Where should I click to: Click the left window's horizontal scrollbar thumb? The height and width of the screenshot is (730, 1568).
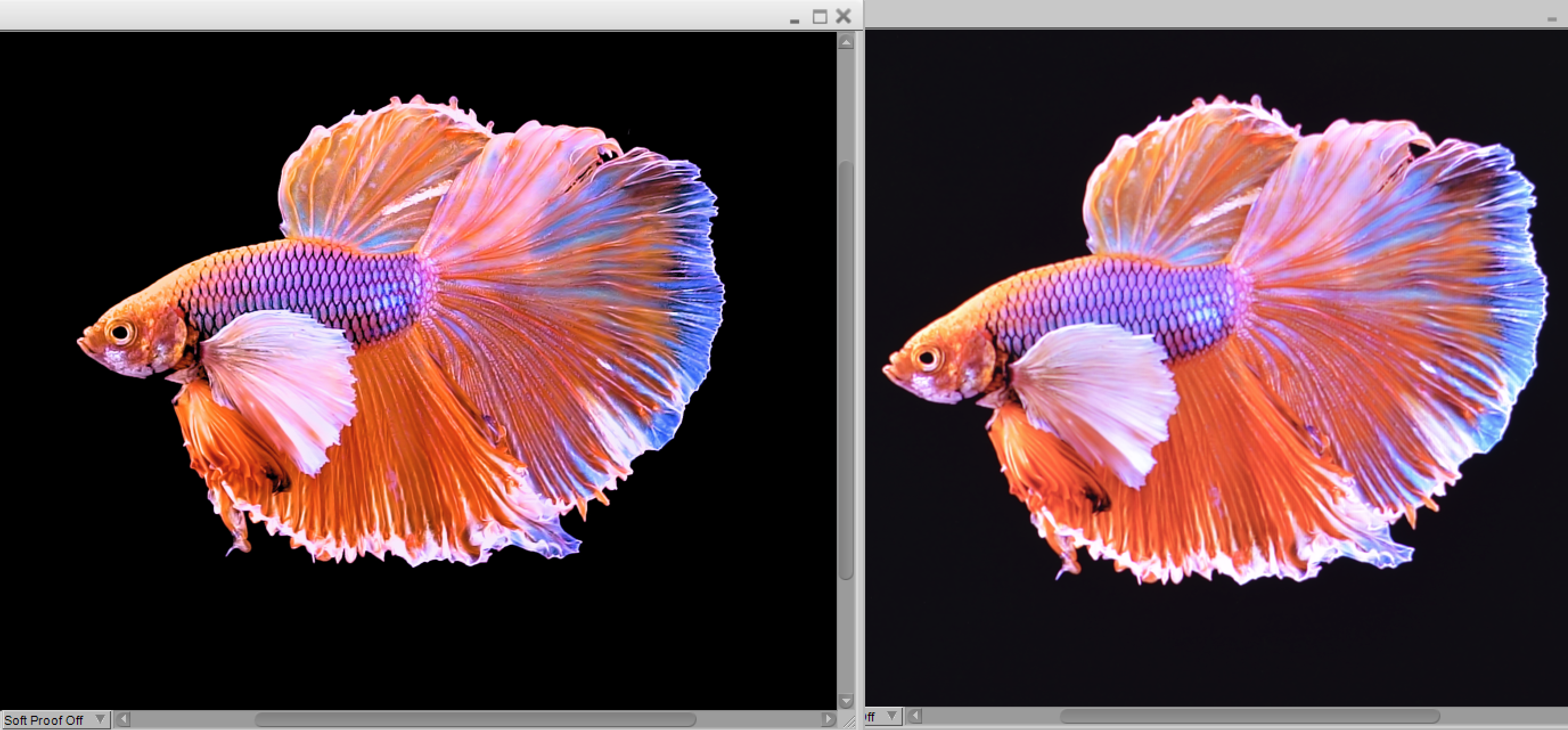(x=475, y=719)
